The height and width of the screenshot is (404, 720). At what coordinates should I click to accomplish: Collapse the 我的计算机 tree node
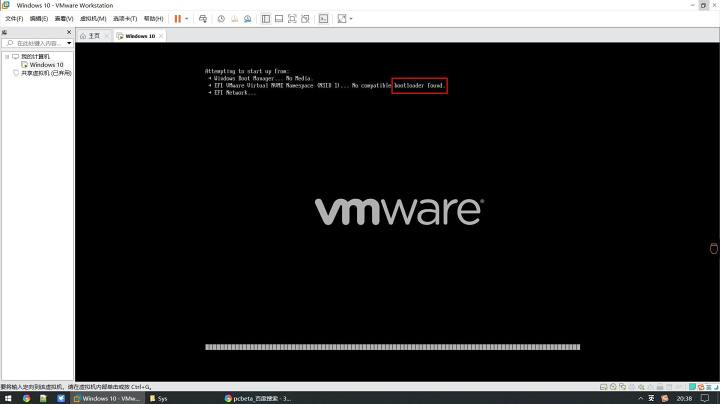7,56
